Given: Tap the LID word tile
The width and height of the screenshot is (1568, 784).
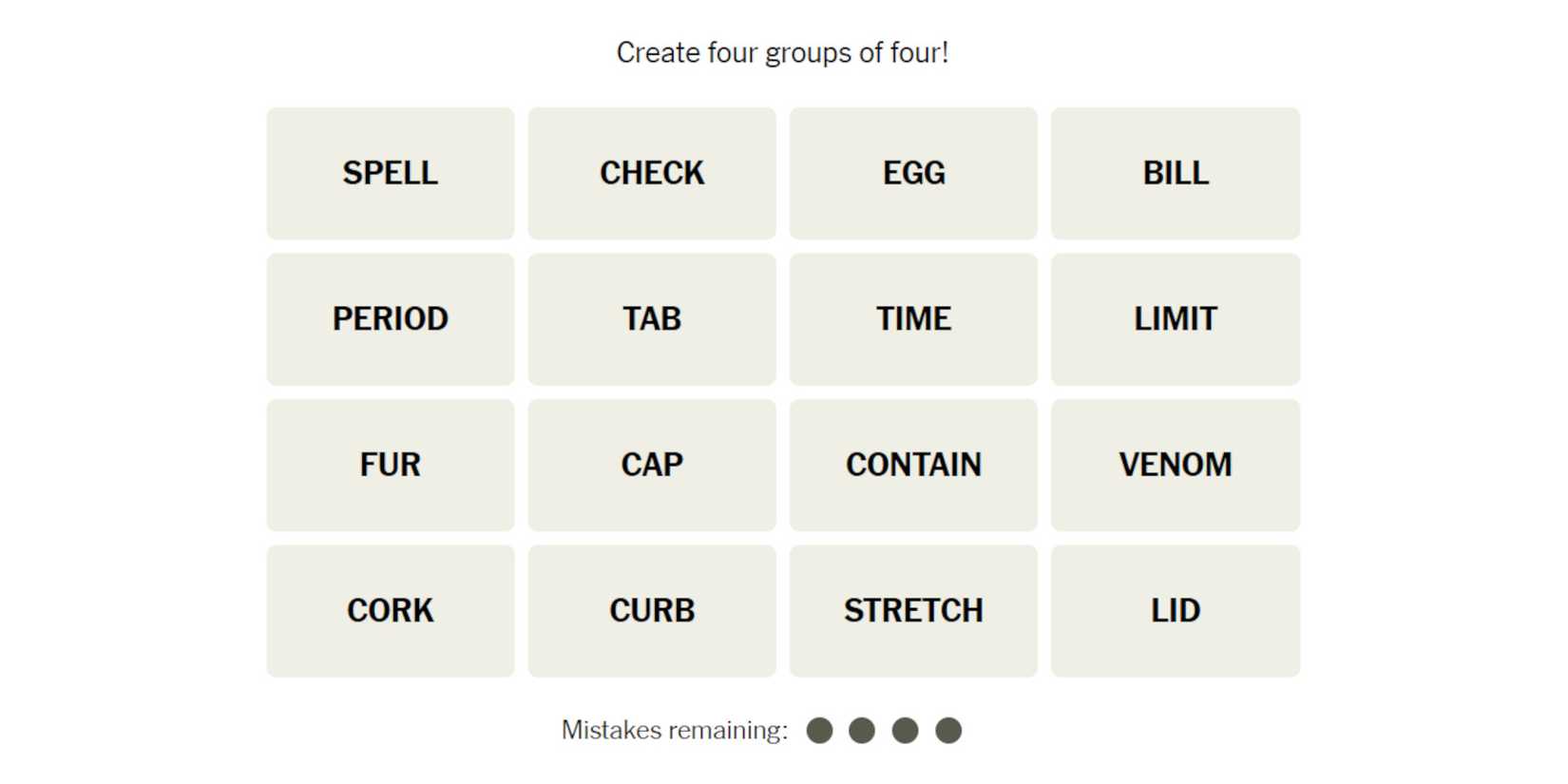Looking at the screenshot, I should [x=1176, y=611].
